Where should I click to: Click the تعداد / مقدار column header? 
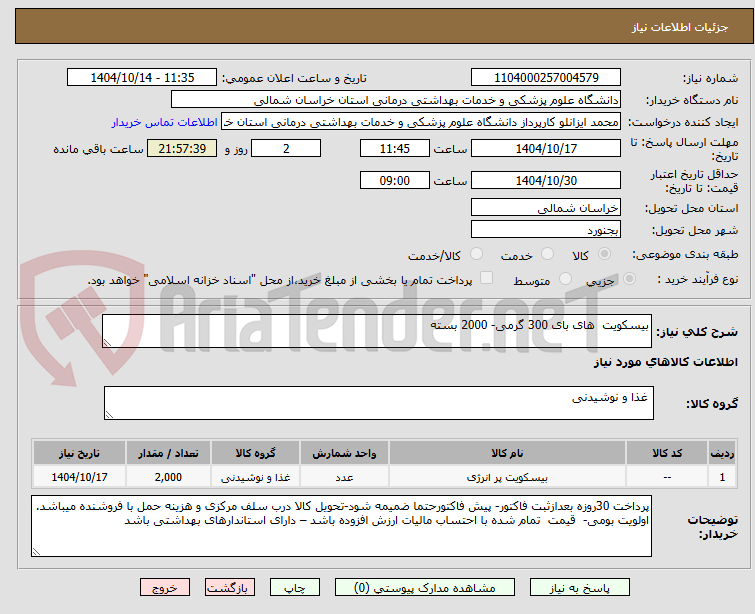(x=168, y=453)
